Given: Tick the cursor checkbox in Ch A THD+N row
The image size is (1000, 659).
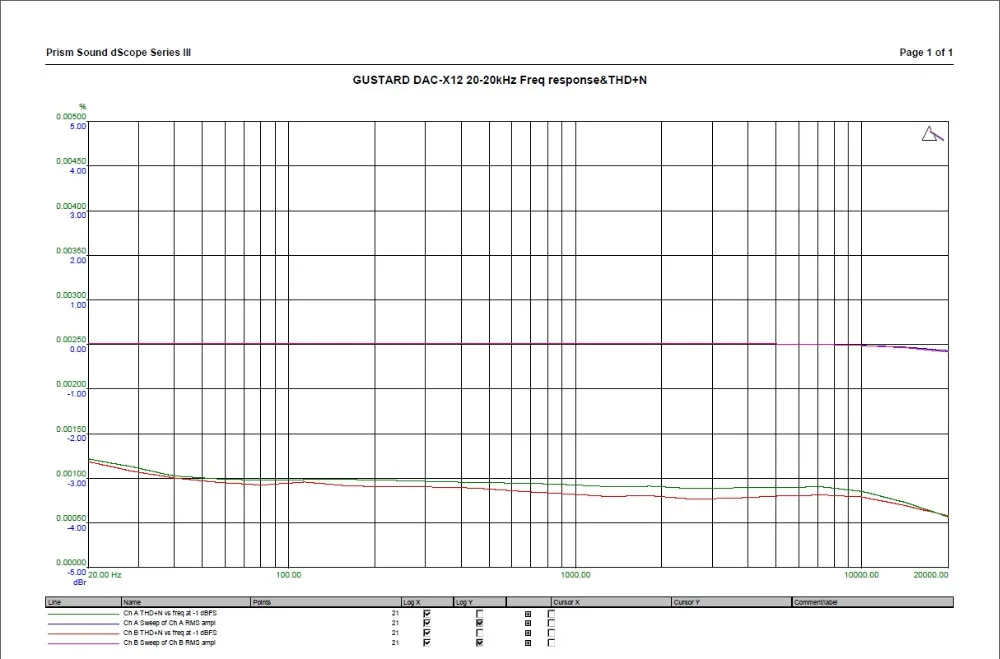Looking at the screenshot, I should (552, 614).
